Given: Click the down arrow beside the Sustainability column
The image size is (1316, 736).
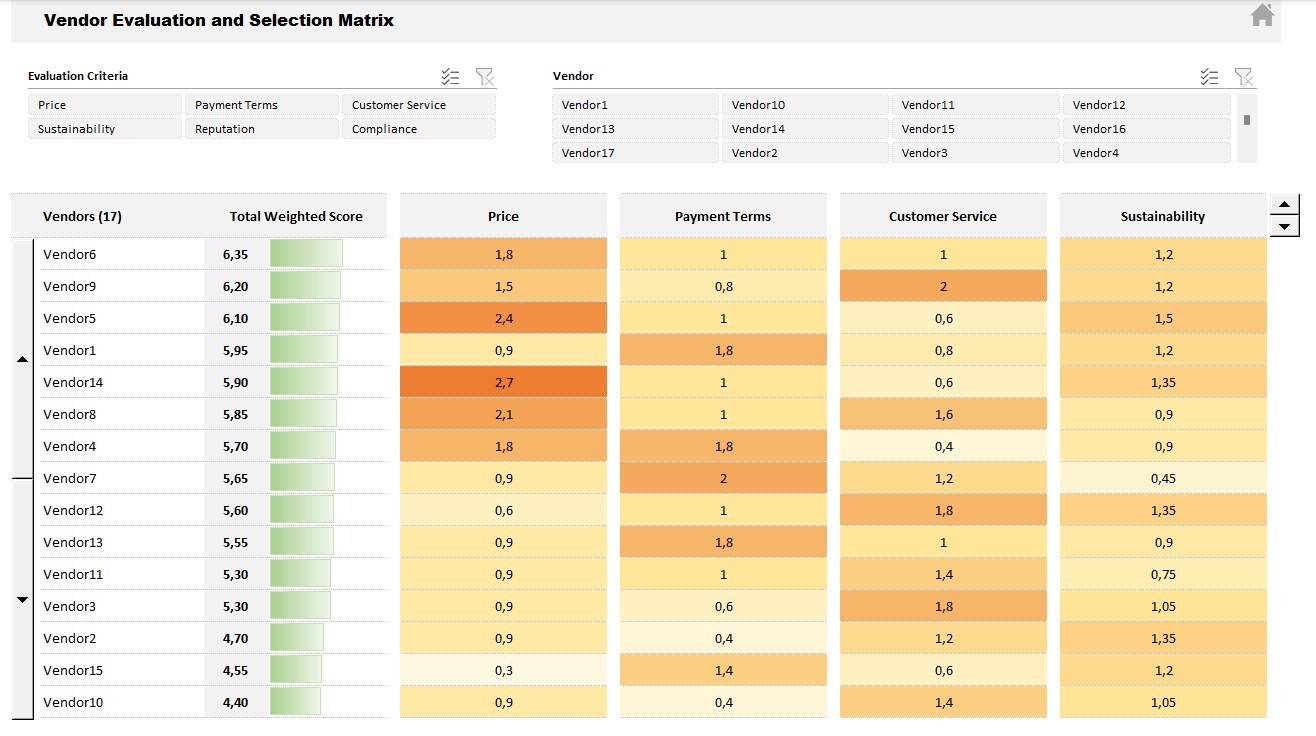Looking at the screenshot, I should click(1284, 227).
